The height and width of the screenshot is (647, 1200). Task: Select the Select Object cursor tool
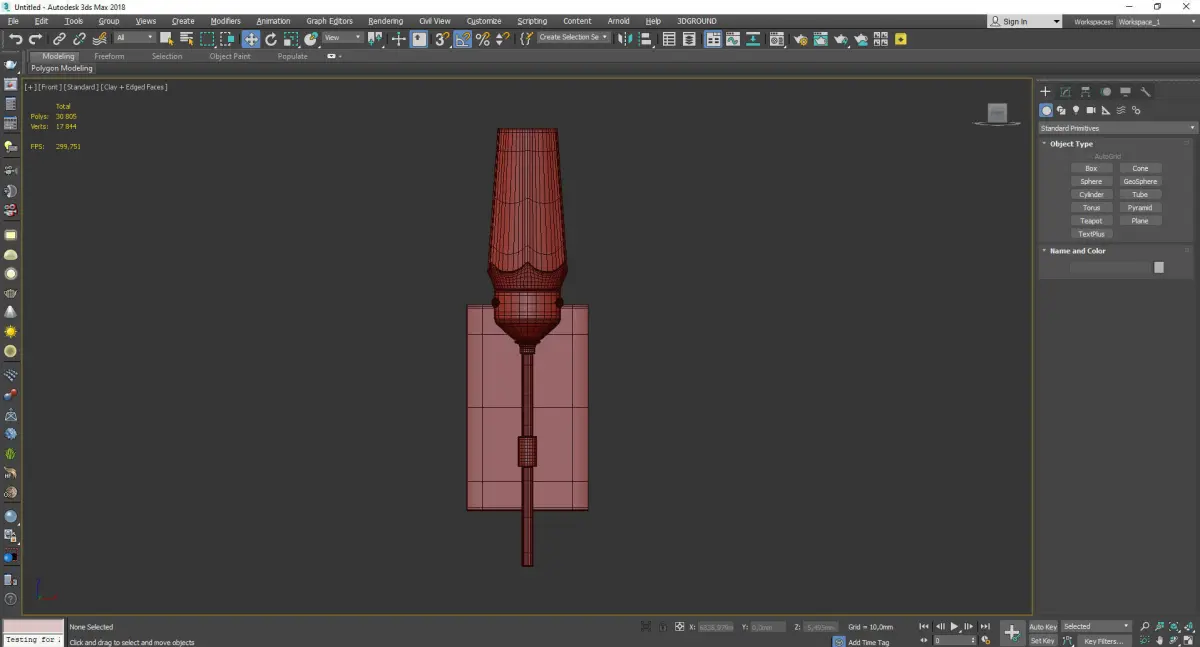coord(167,39)
